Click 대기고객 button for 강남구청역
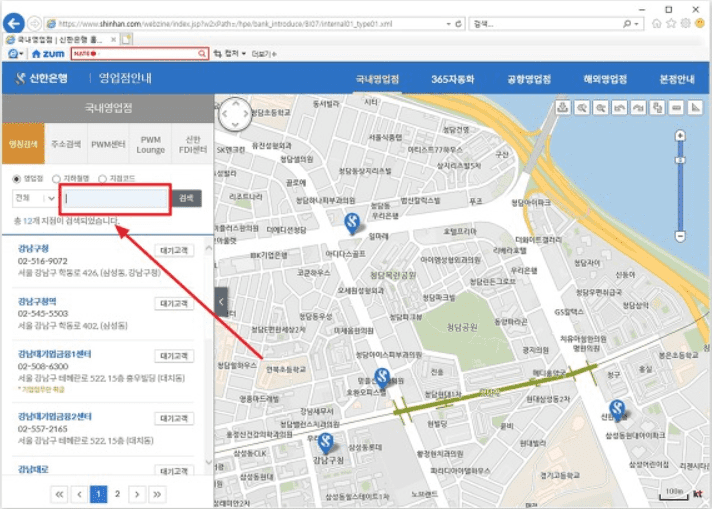The height and width of the screenshot is (509, 712). [x=174, y=303]
